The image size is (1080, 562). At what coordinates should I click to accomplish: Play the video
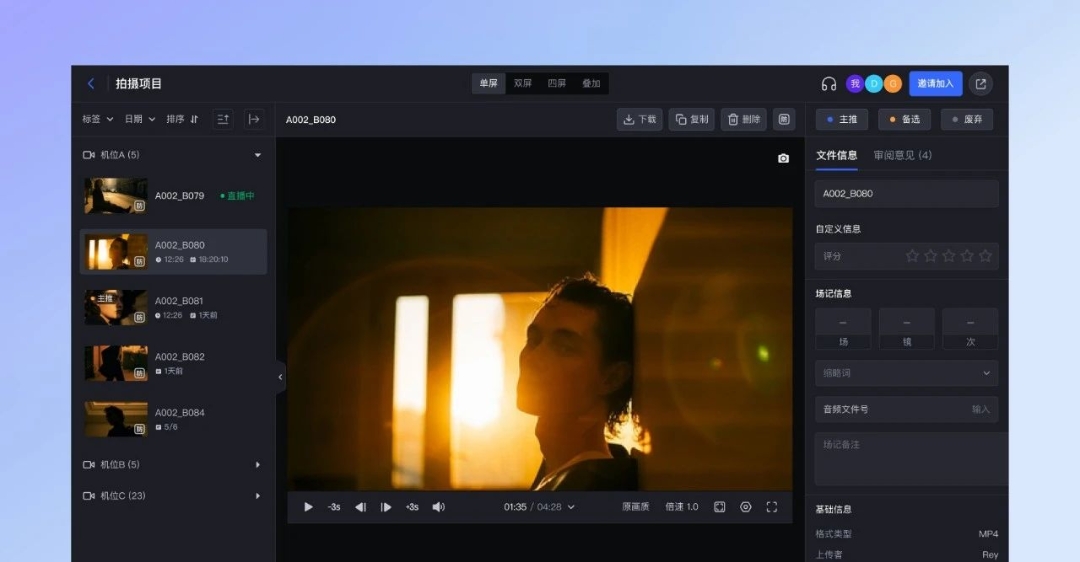point(309,507)
